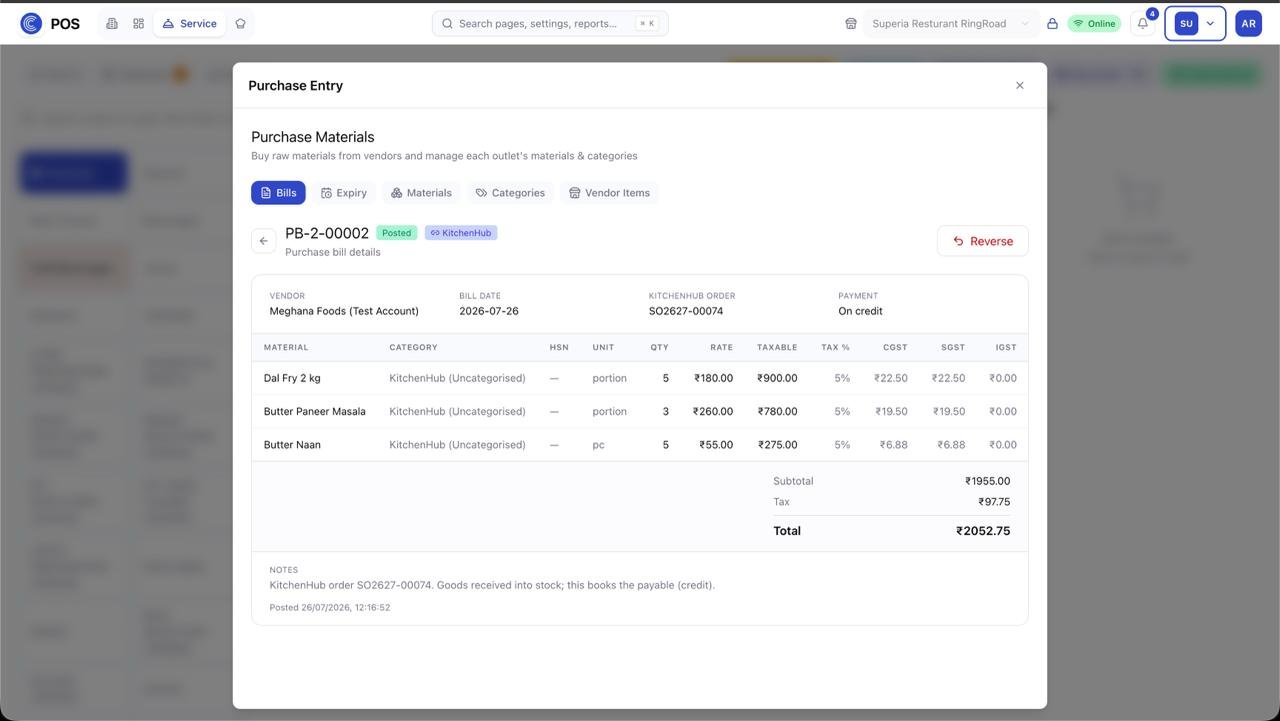
Task: Click the ₹780.00 taxable amount
Action: [777, 411]
